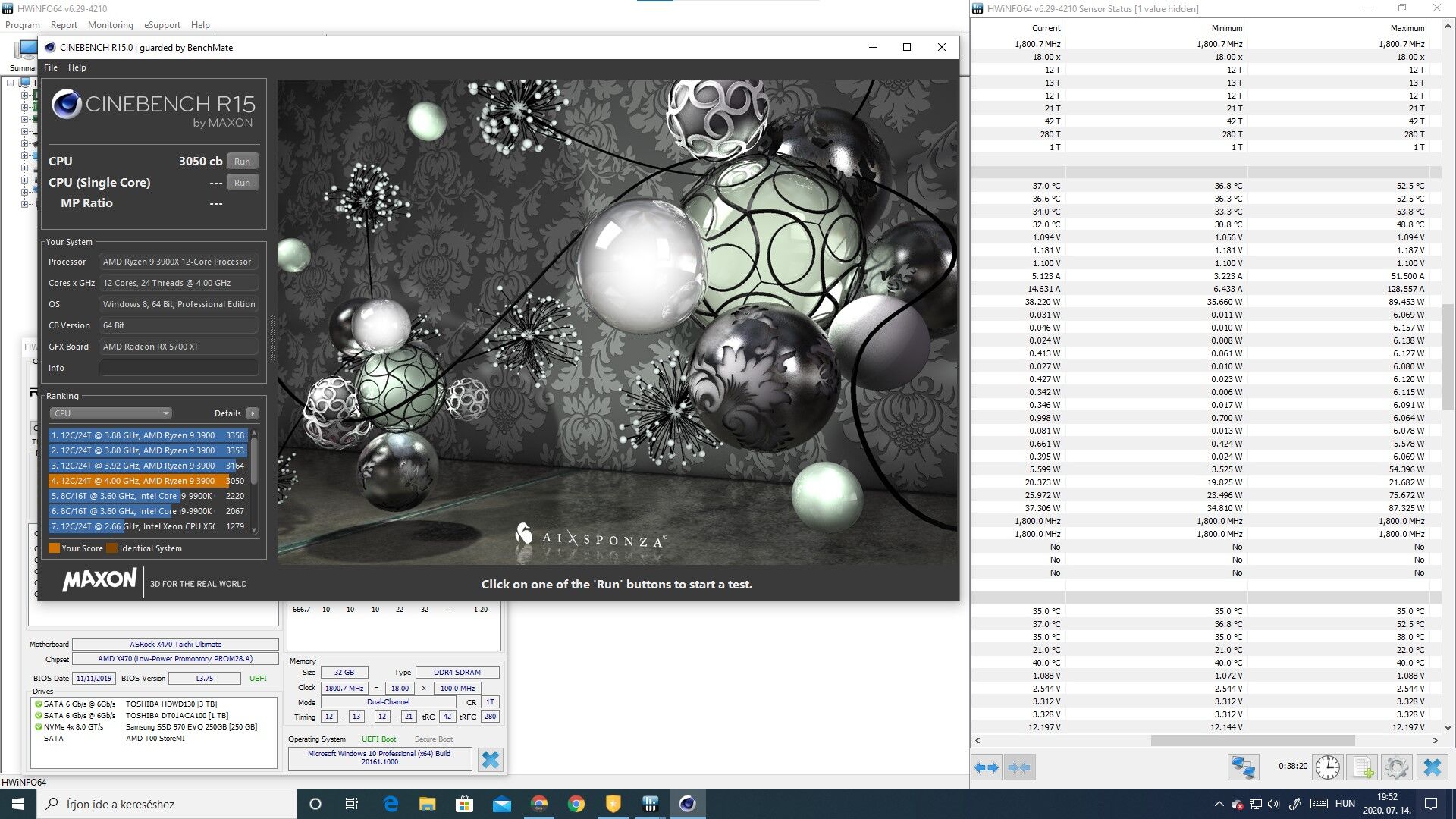Select the highlighted 4.00 GHz ranking entry
Viewport: 1456px width, 819px height.
[x=148, y=481]
